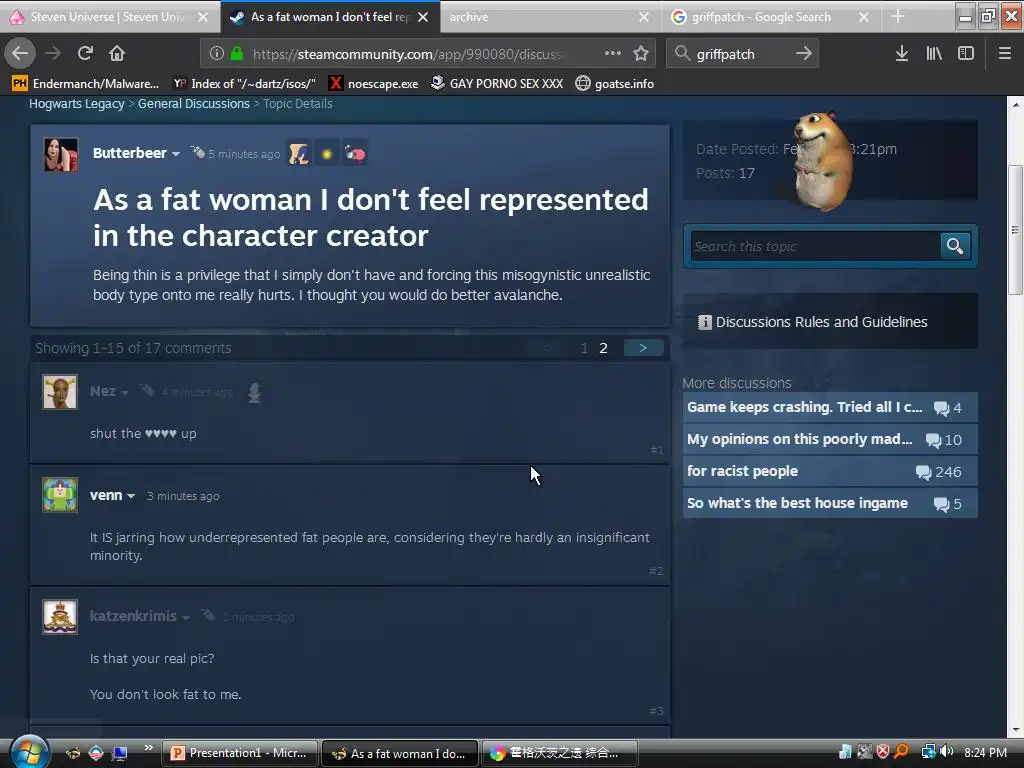1024x768 pixels.
Task: Click Hogwarts Legacy breadcrumb link
Action: tap(76, 104)
